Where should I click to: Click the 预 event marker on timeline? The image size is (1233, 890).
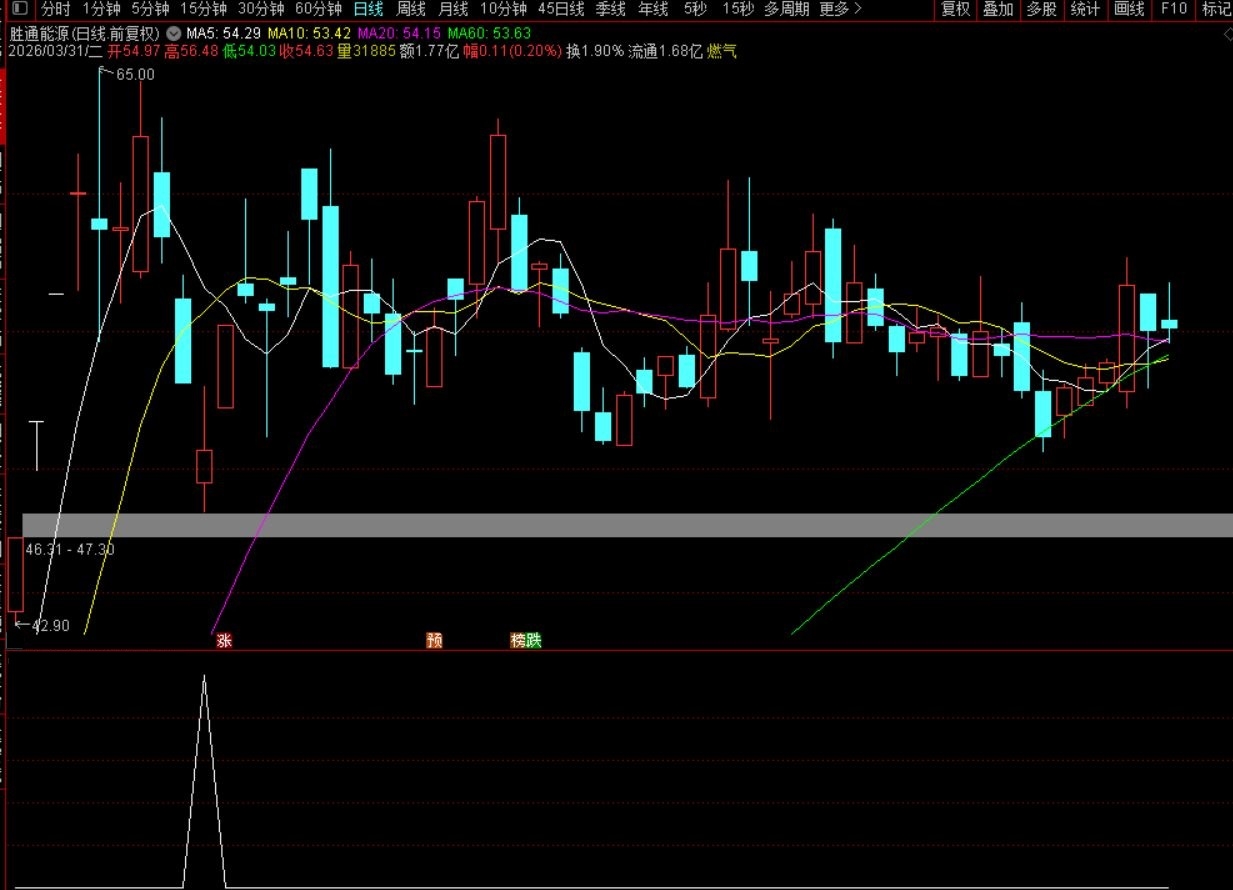tap(434, 641)
